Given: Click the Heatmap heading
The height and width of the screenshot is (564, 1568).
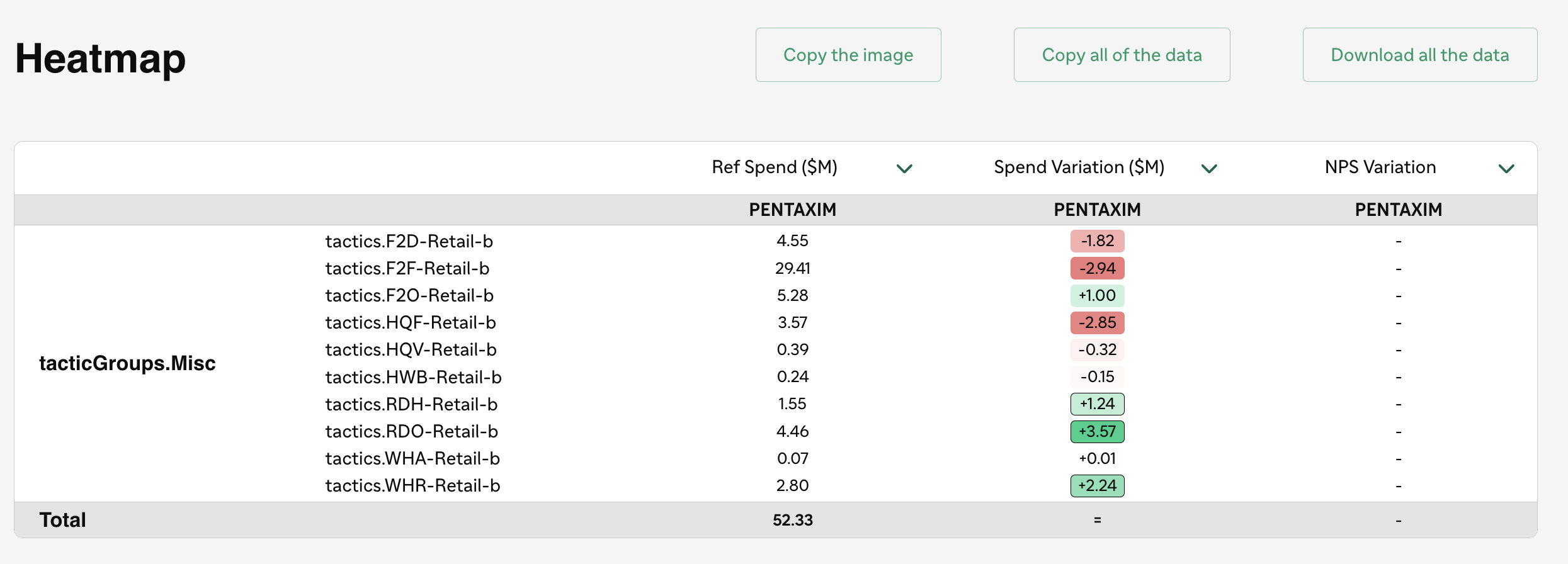Looking at the screenshot, I should coord(100,58).
